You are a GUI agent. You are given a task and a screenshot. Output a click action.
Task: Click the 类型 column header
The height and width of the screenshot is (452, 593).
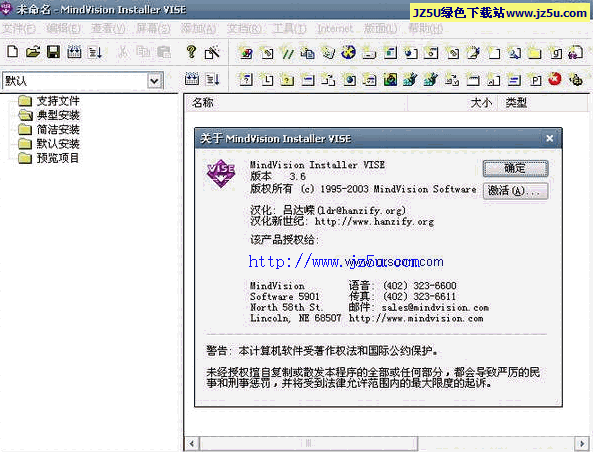[x=543, y=103]
